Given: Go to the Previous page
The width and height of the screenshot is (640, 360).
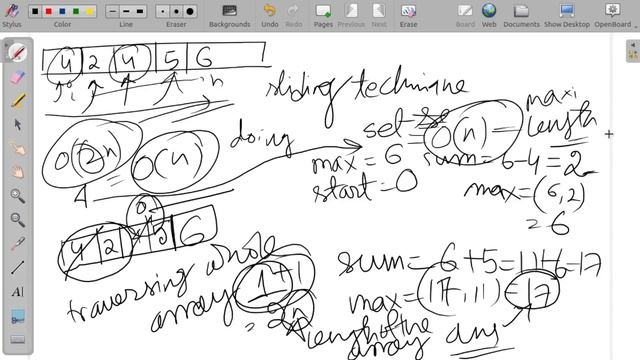Looking at the screenshot, I should (x=351, y=15).
